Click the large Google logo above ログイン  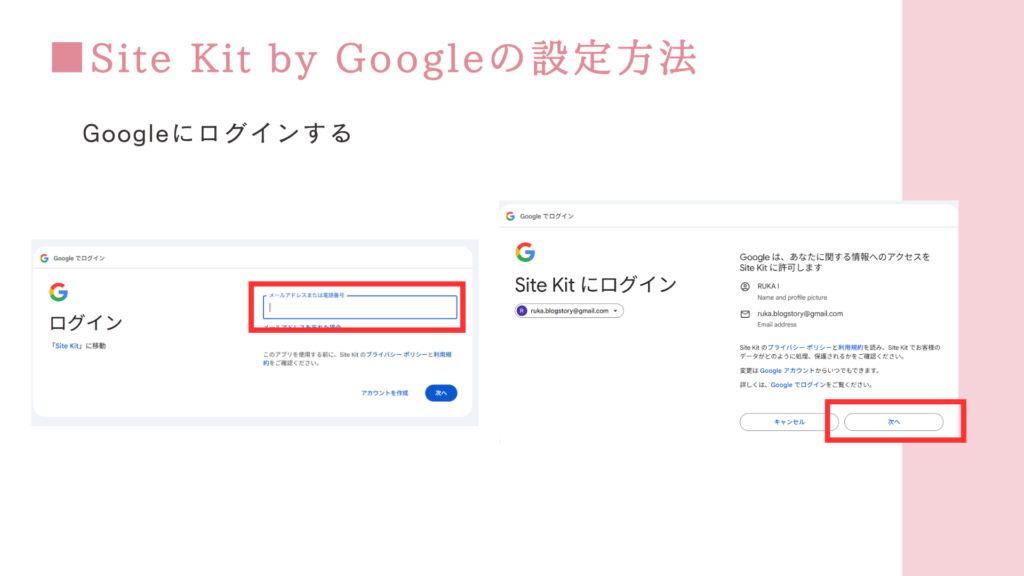point(58,292)
